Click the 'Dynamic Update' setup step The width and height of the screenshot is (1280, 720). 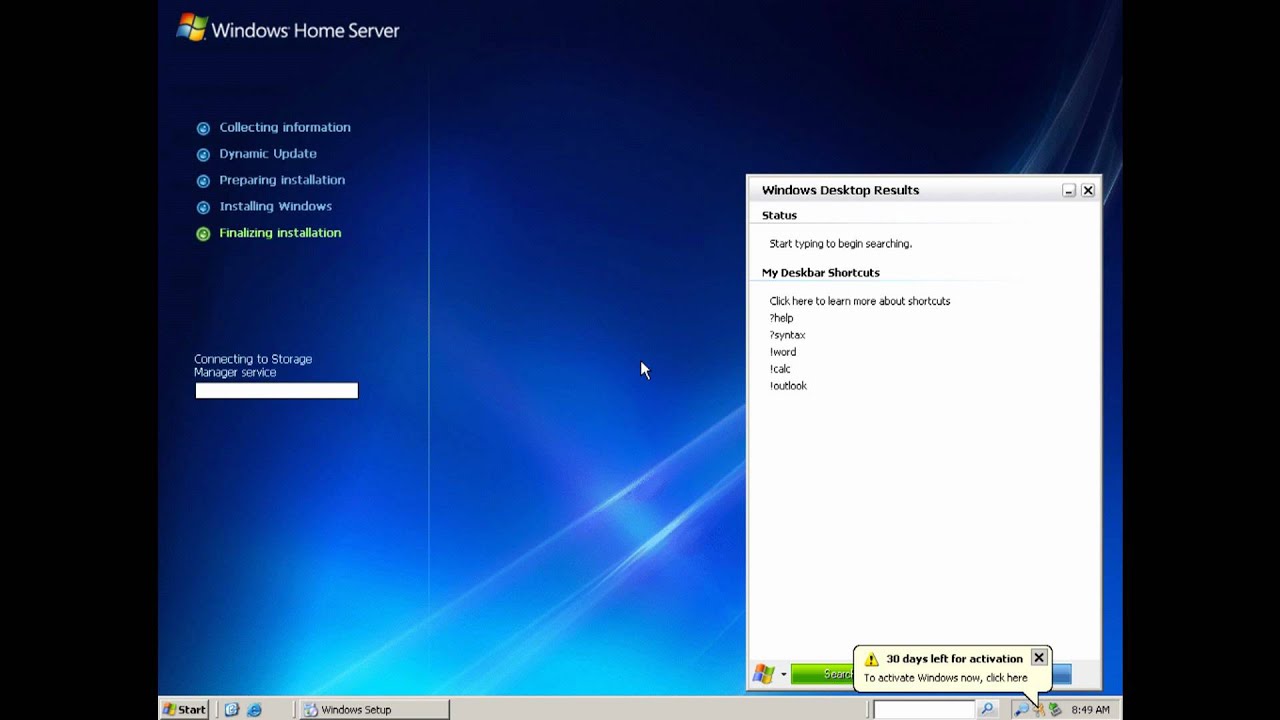tap(268, 153)
